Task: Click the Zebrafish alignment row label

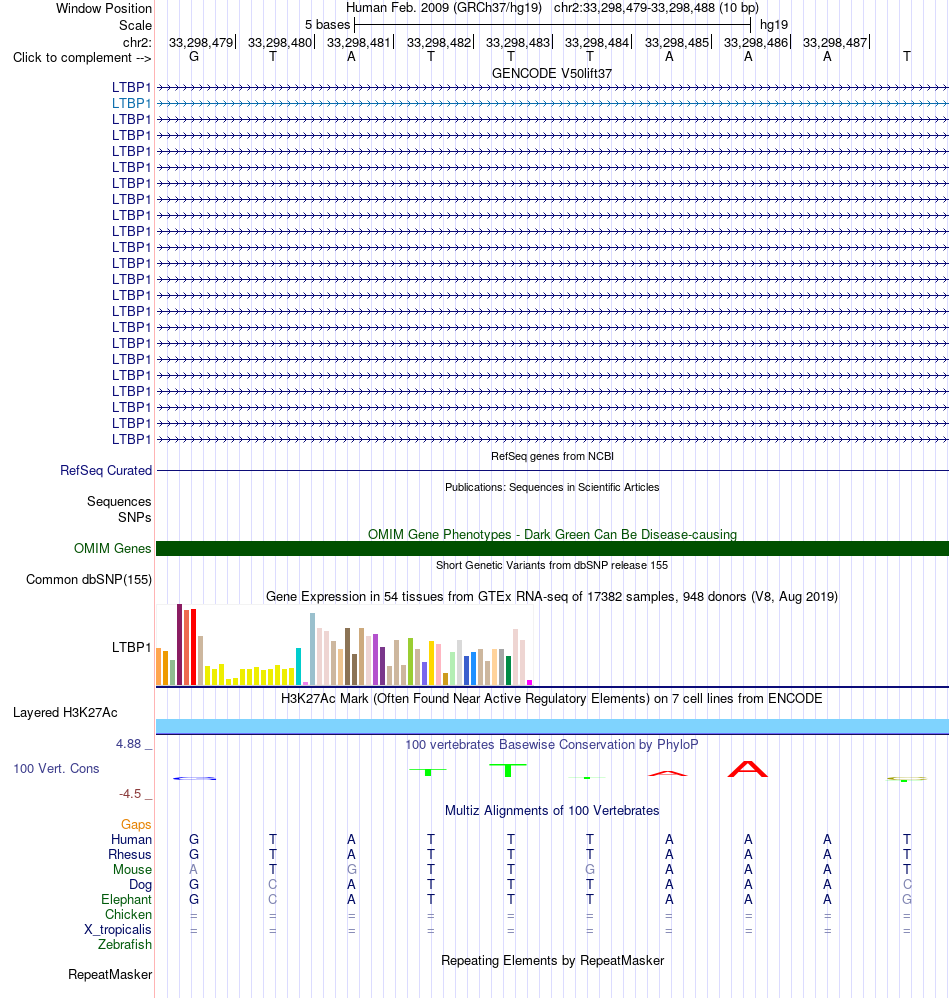Action: point(125,945)
